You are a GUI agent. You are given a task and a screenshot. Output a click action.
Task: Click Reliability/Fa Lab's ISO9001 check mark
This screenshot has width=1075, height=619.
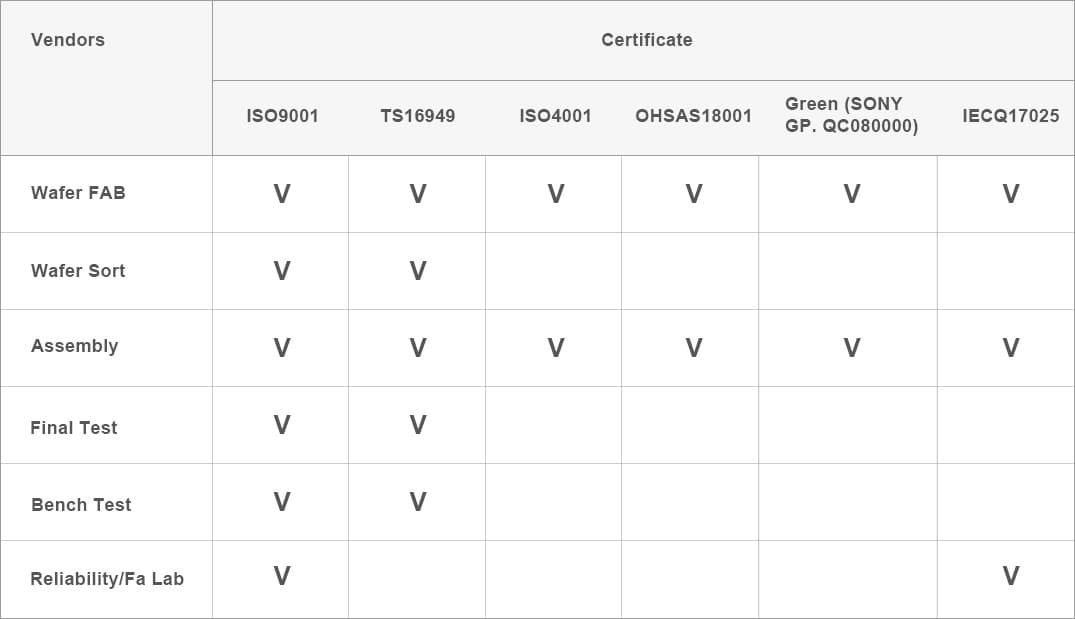pyautogui.click(x=282, y=576)
